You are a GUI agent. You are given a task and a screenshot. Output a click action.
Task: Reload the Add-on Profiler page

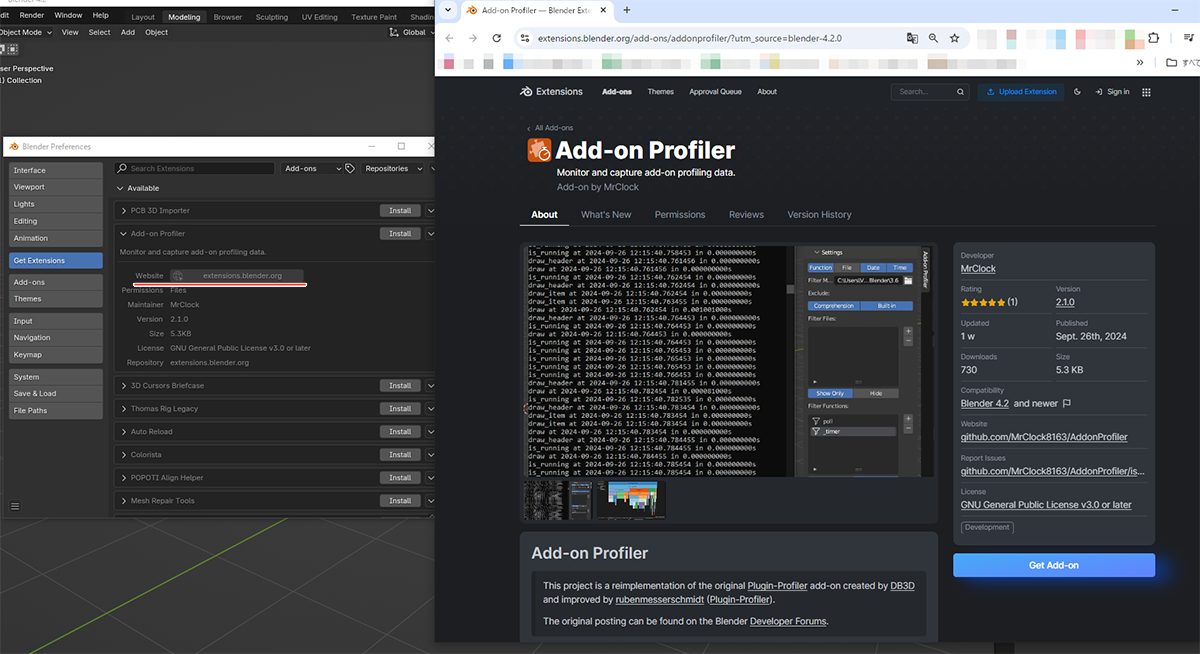click(497, 38)
